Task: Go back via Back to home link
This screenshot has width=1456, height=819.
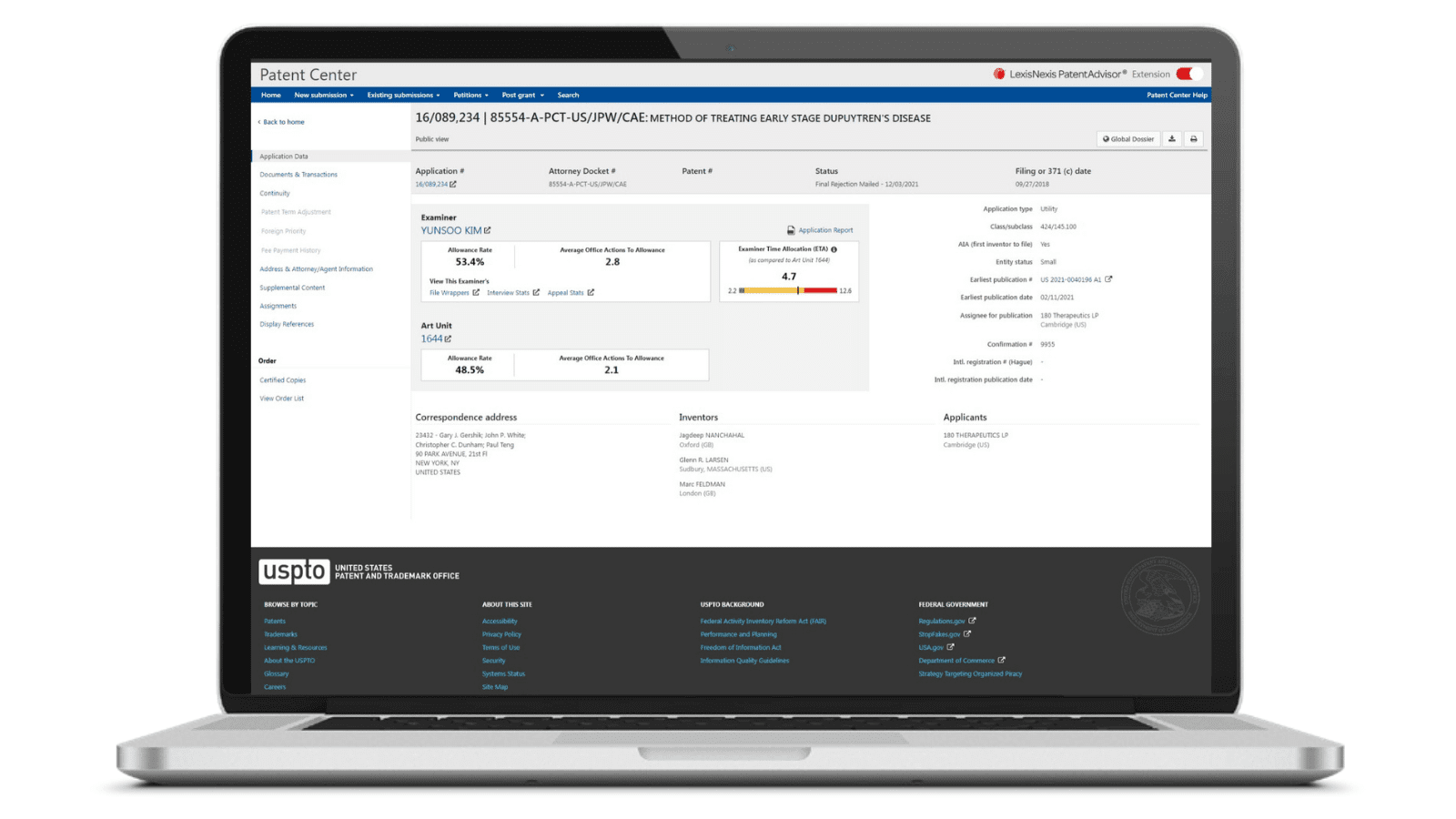Action: pos(281,122)
